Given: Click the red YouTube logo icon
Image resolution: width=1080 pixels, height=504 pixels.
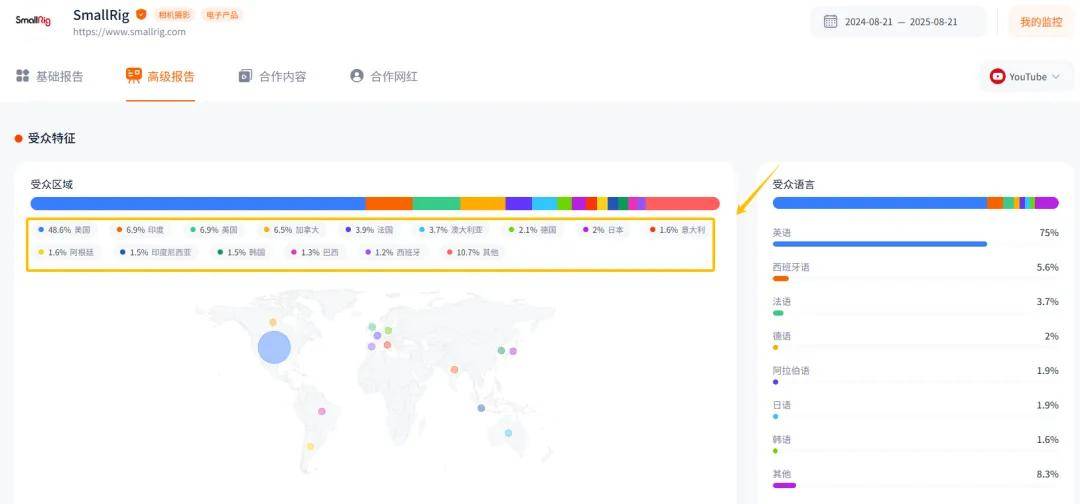Looking at the screenshot, I should tap(997, 76).
